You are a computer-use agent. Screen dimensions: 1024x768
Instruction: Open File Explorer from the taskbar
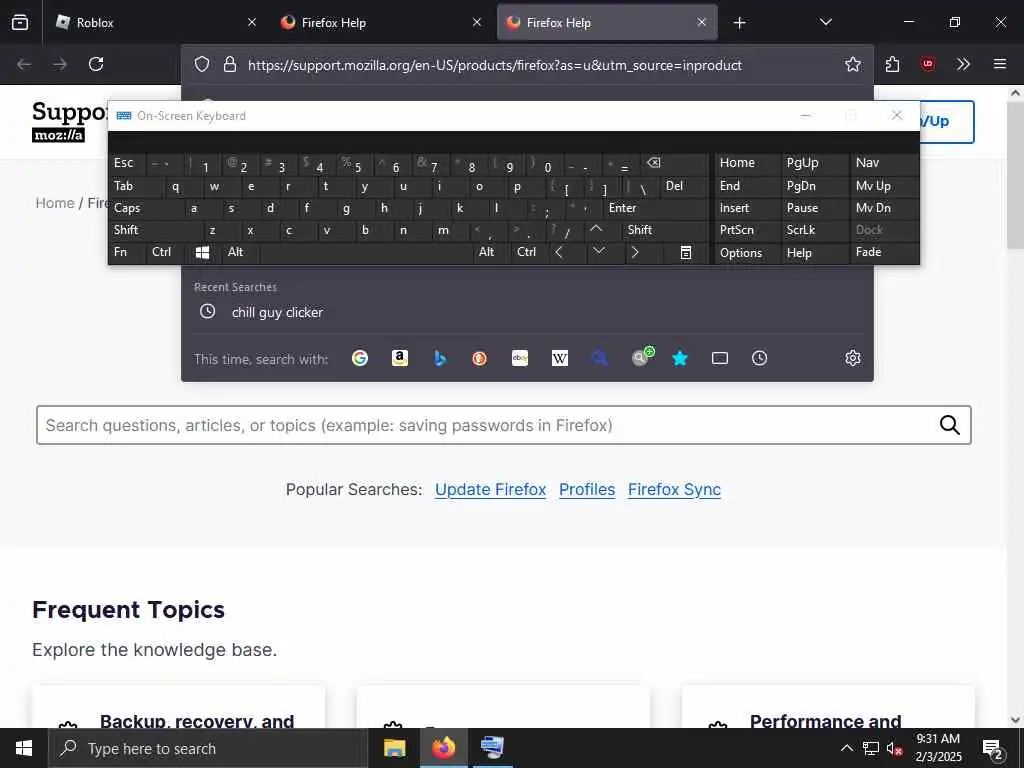pyautogui.click(x=394, y=748)
